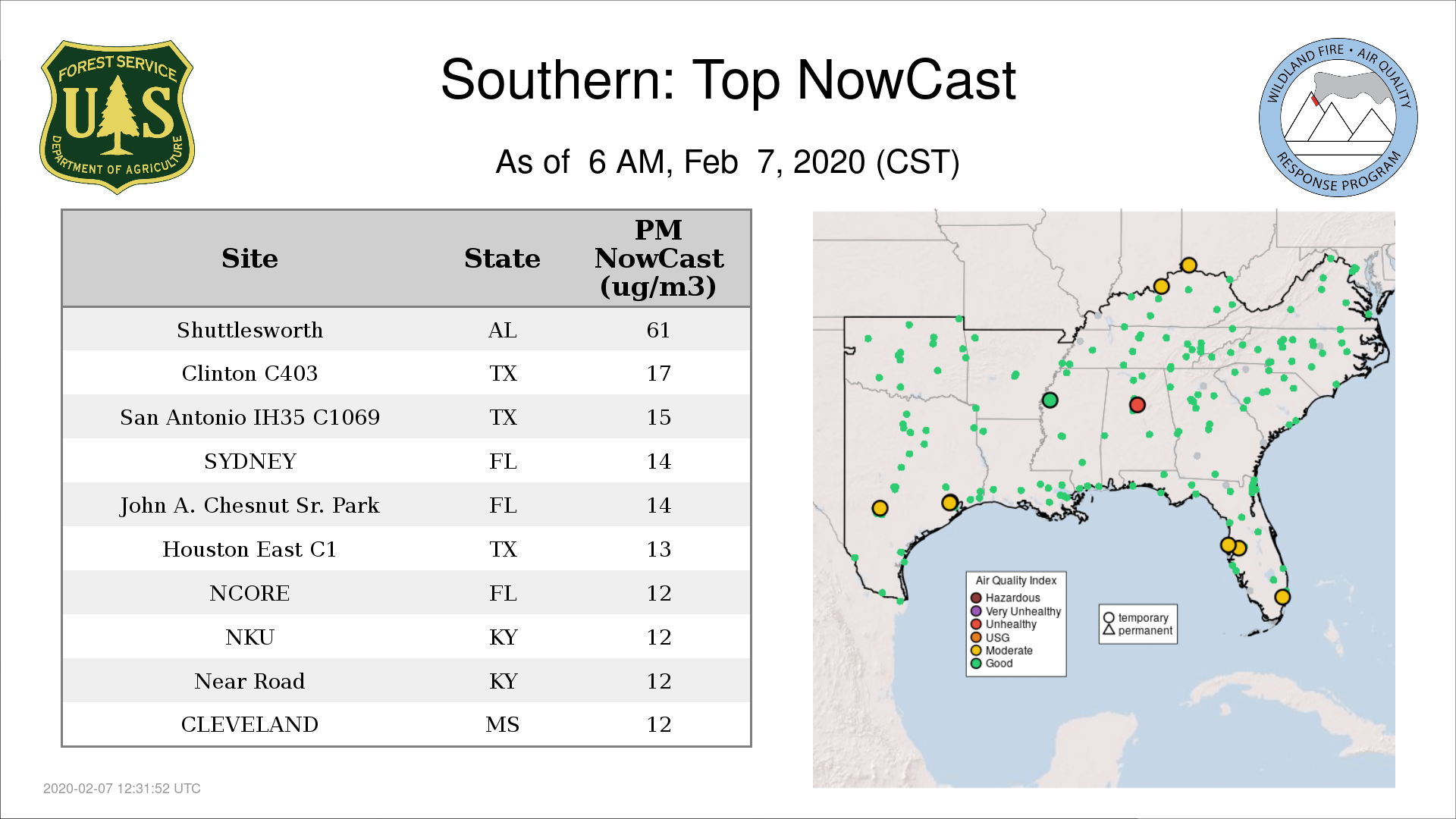This screenshot has height=819, width=1456.
Task: Click the Good green swatch in legend
Action: [976, 664]
